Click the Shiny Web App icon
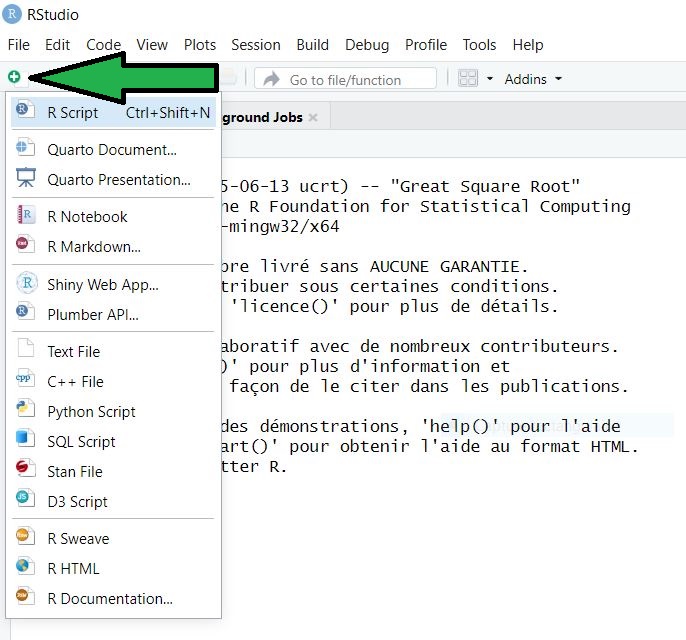This screenshot has width=686, height=640. tap(27, 283)
